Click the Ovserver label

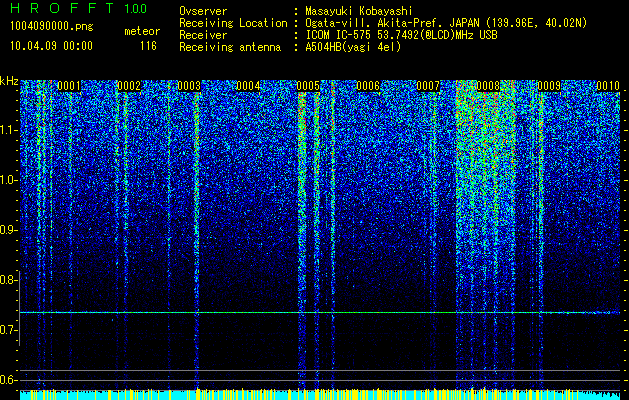pyautogui.click(x=203, y=11)
